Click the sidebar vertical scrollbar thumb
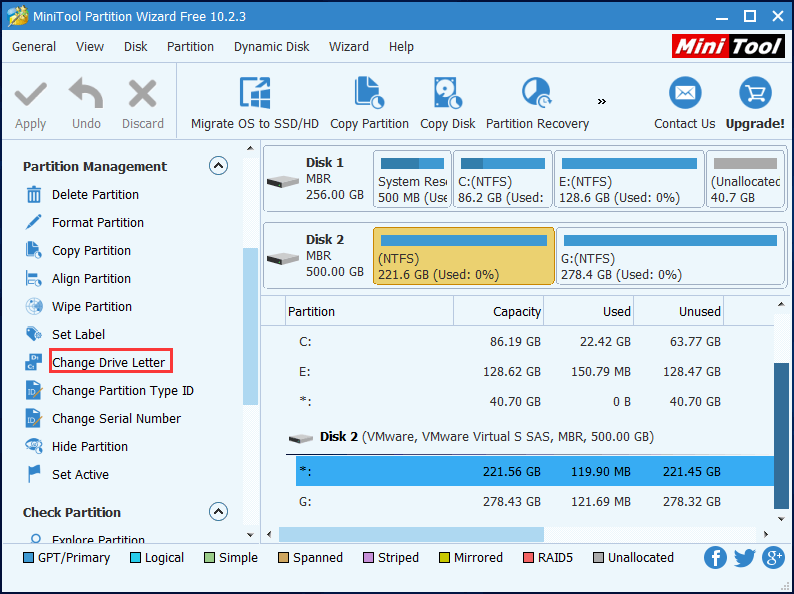The width and height of the screenshot is (794, 594). coord(250,326)
